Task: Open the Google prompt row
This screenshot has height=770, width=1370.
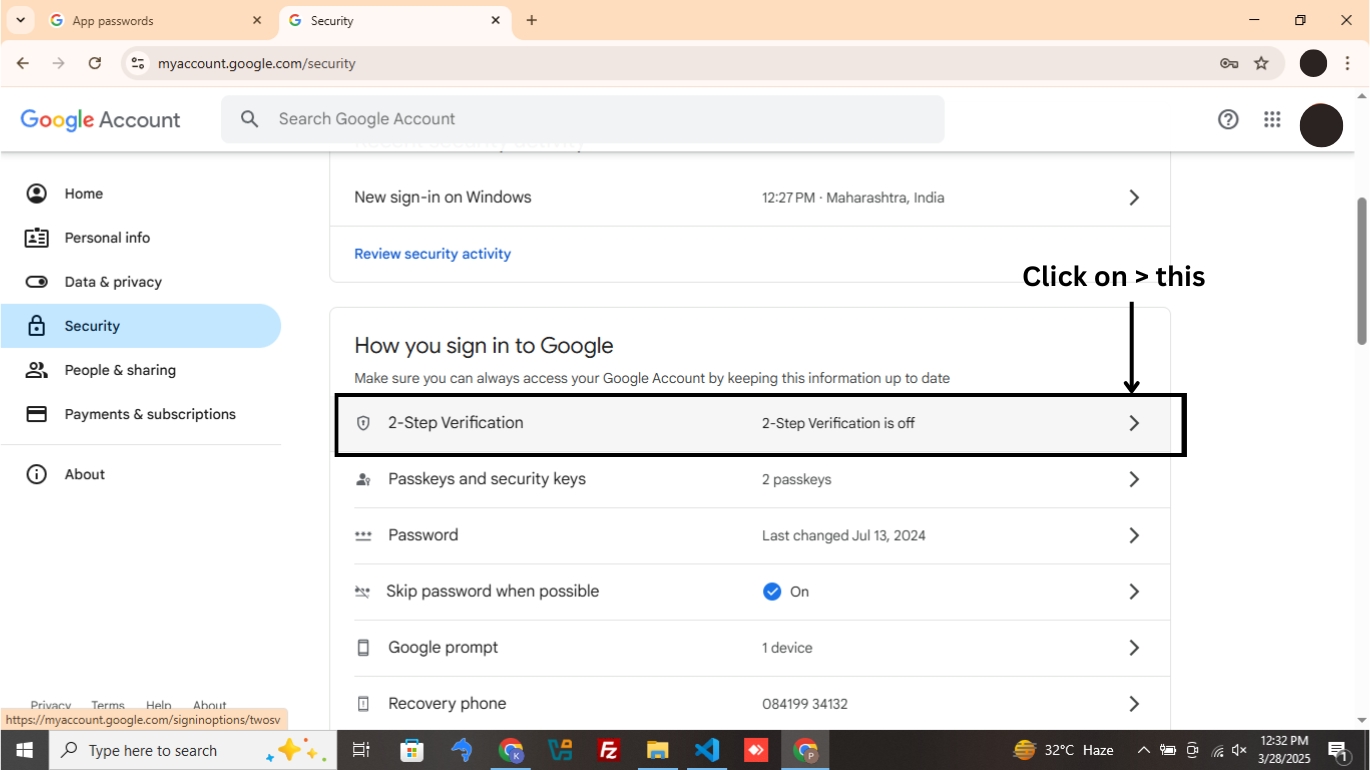Action: coord(749,647)
